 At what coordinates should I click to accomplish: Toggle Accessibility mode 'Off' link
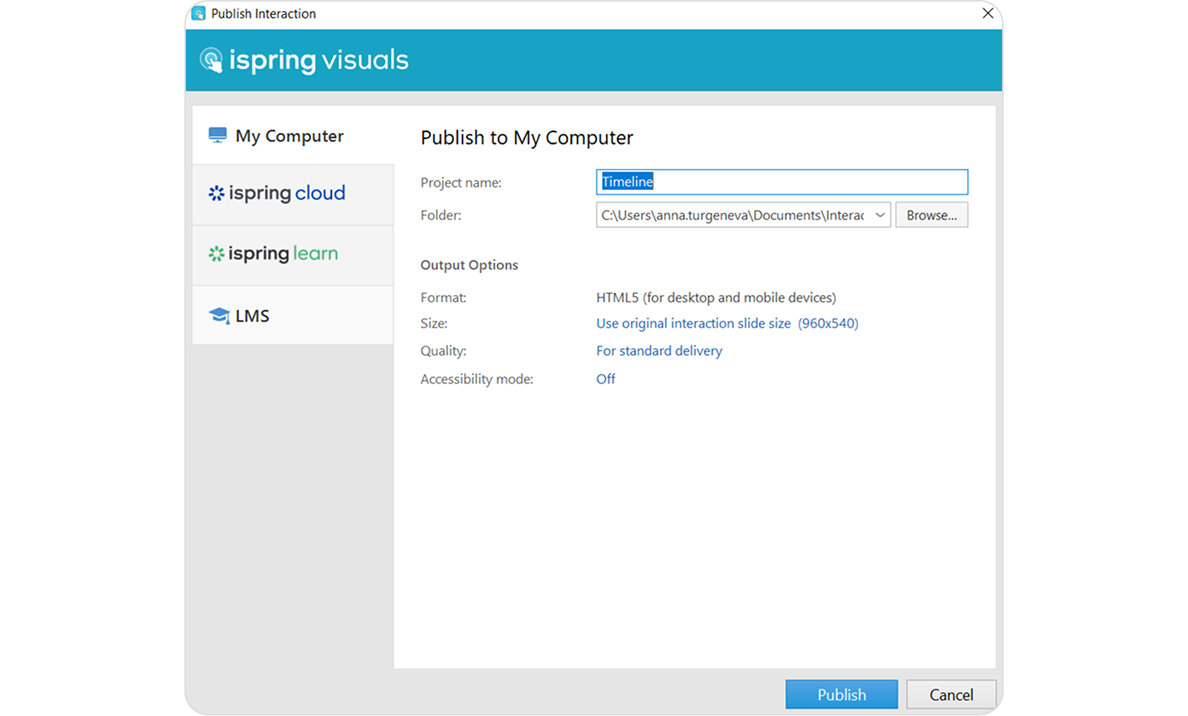[x=606, y=379]
